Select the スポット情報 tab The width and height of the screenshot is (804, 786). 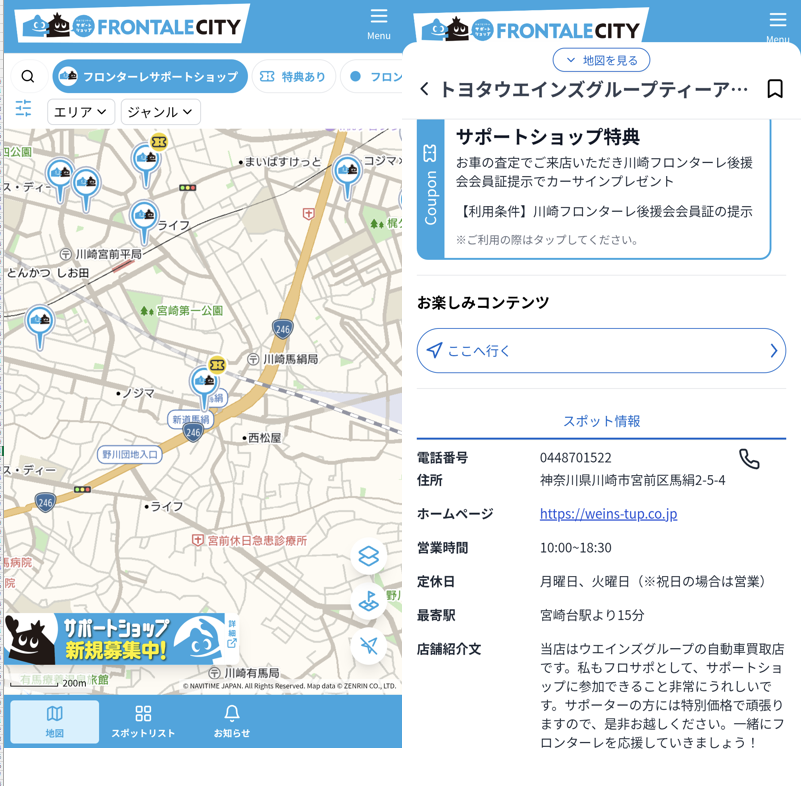(x=601, y=421)
